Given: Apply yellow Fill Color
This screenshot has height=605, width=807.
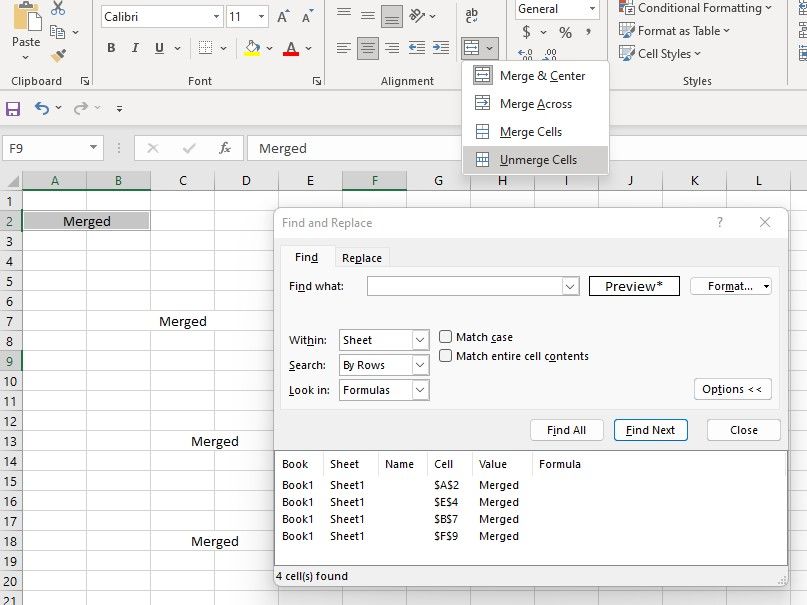Looking at the screenshot, I should (x=252, y=48).
